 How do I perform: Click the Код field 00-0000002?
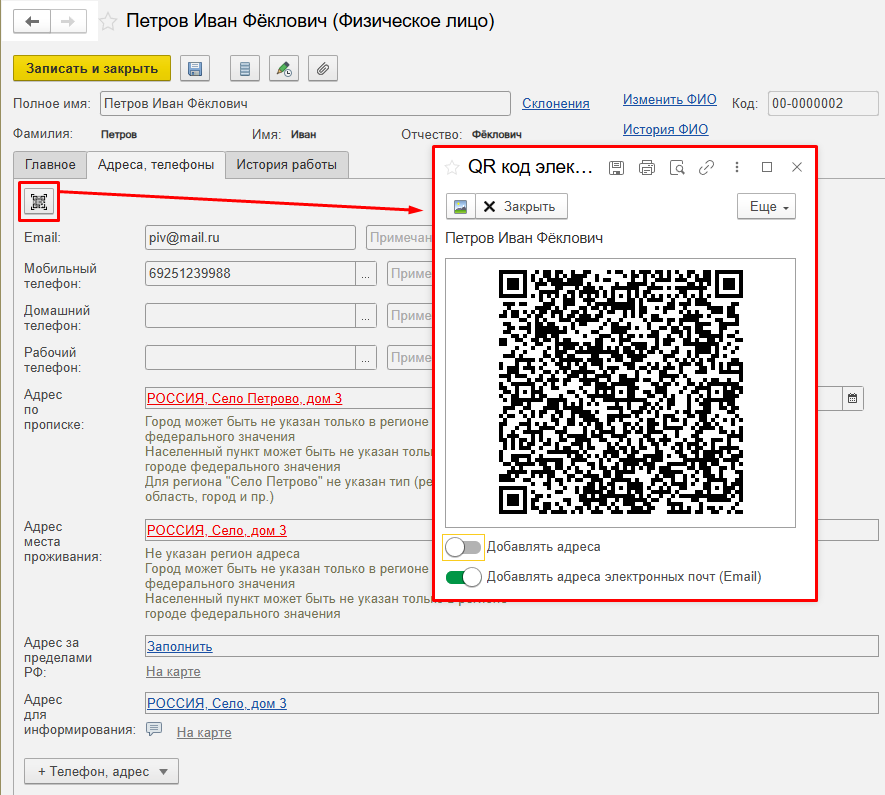[x=823, y=104]
